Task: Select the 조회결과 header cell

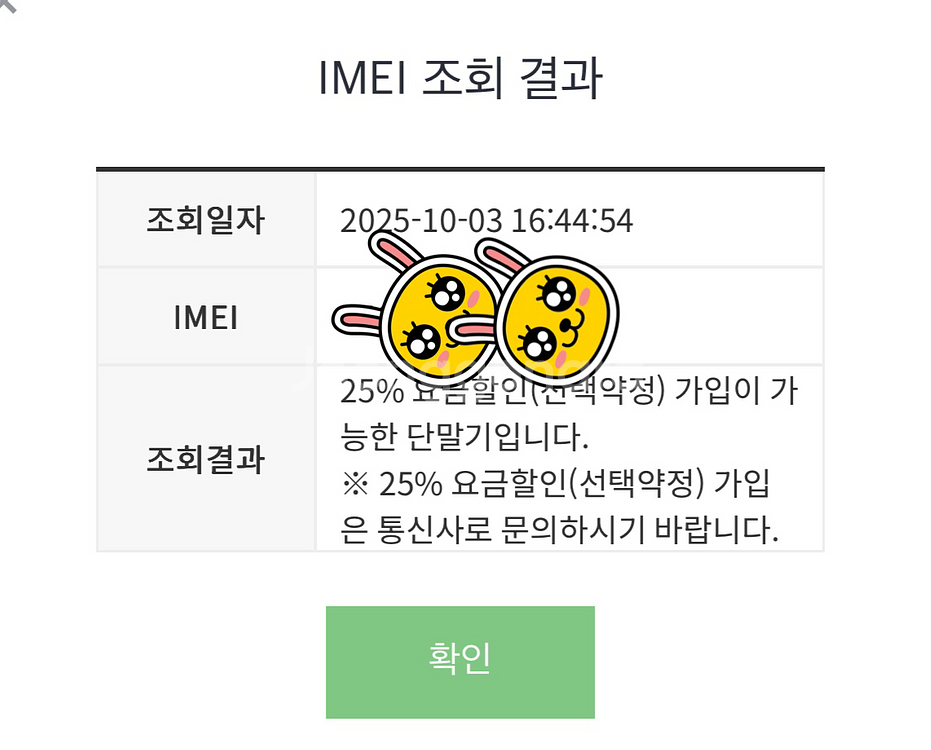Action: pyautogui.click(x=206, y=459)
